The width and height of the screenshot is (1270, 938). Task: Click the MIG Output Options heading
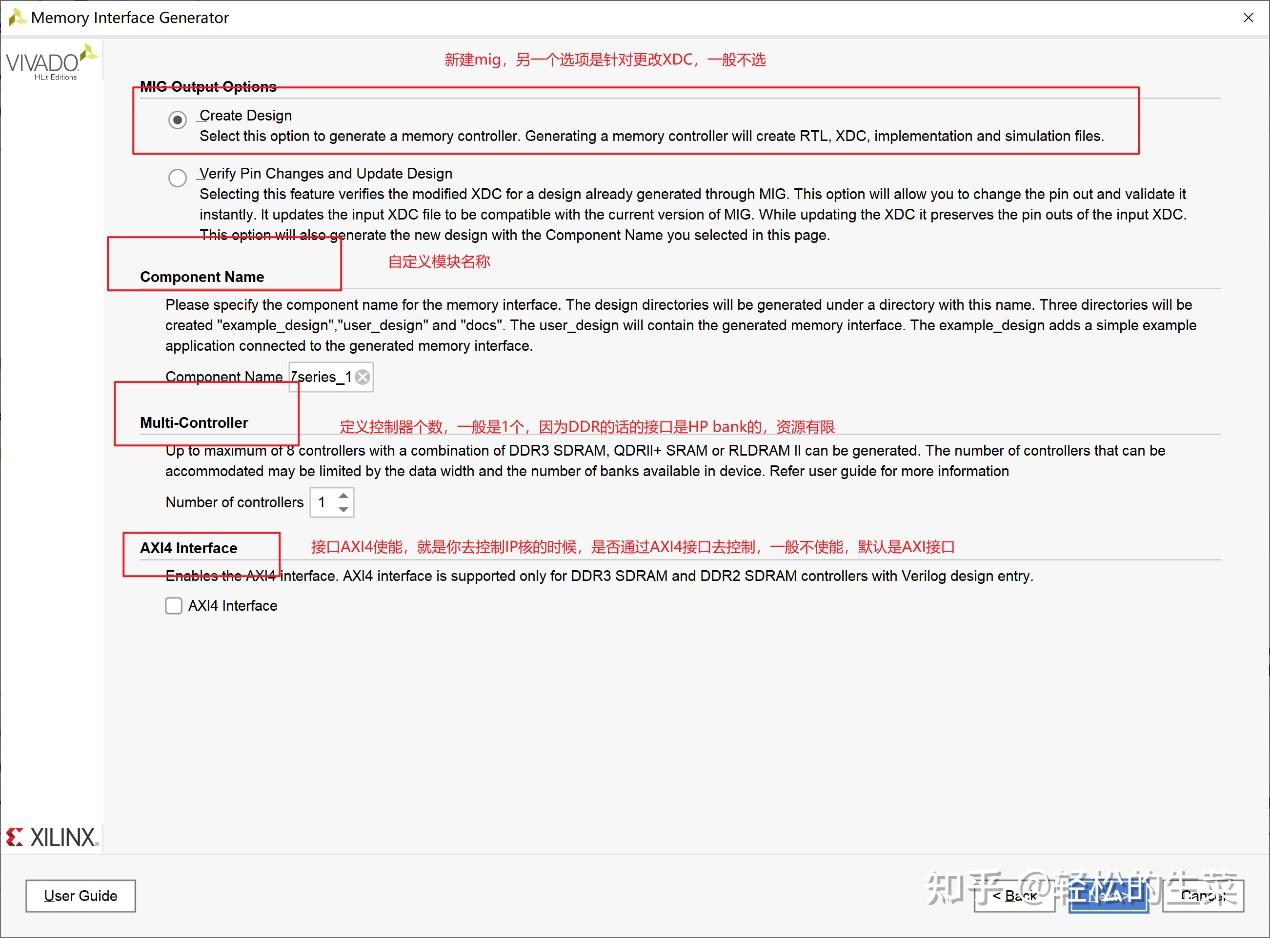(x=208, y=87)
